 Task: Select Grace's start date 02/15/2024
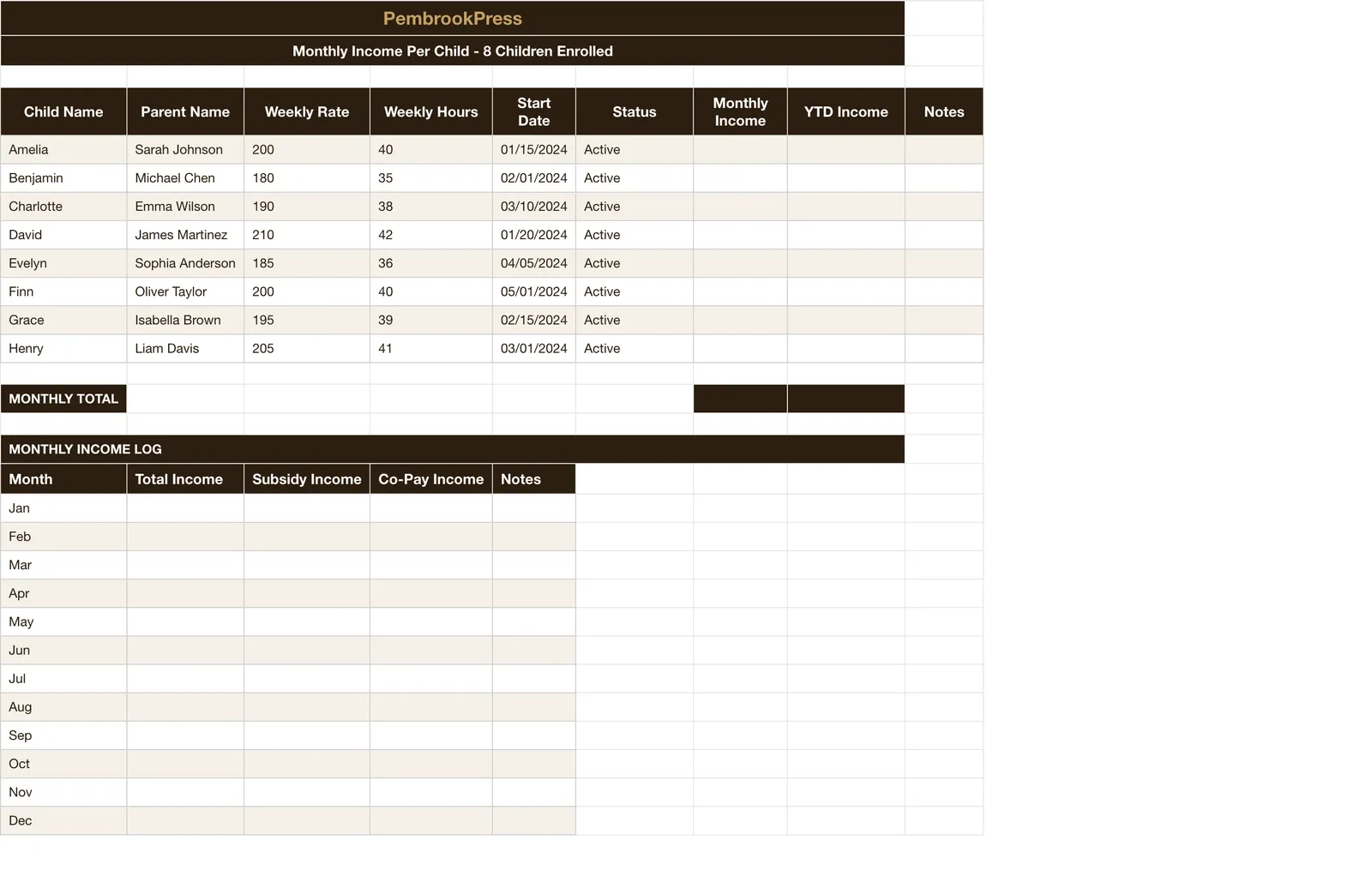(x=534, y=320)
